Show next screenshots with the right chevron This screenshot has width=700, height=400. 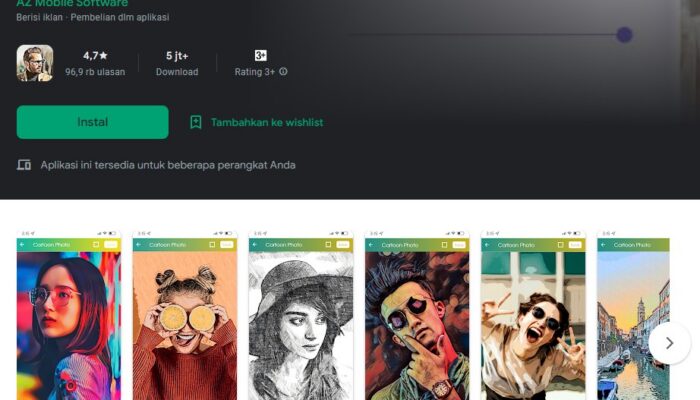point(669,343)
